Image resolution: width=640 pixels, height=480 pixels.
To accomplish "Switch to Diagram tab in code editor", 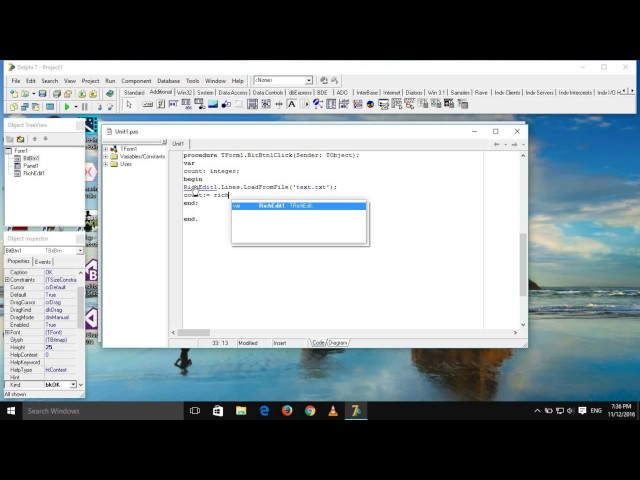I will [x=338, y=343].
